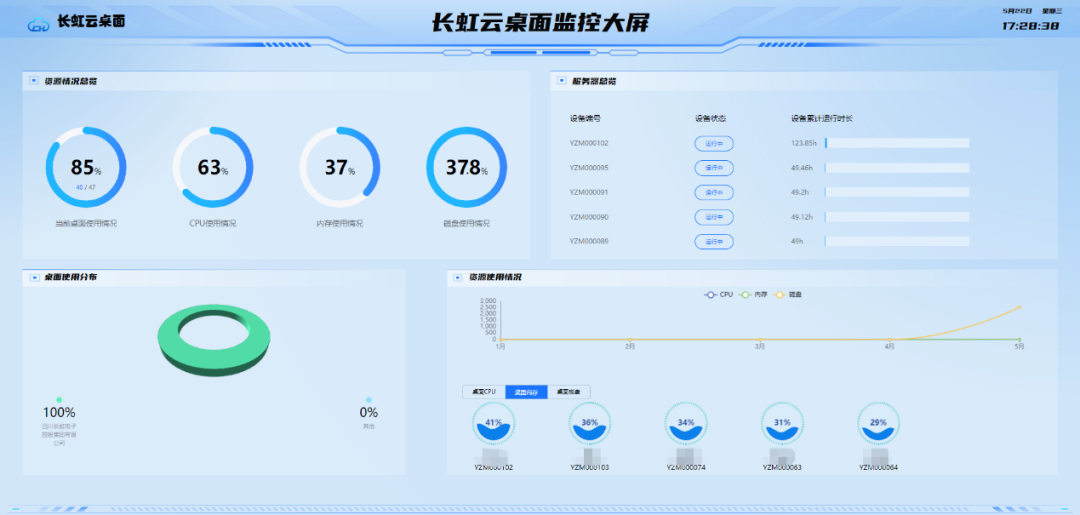Click the 3月 axis label

pyautogui.click(x=760, y=347)
